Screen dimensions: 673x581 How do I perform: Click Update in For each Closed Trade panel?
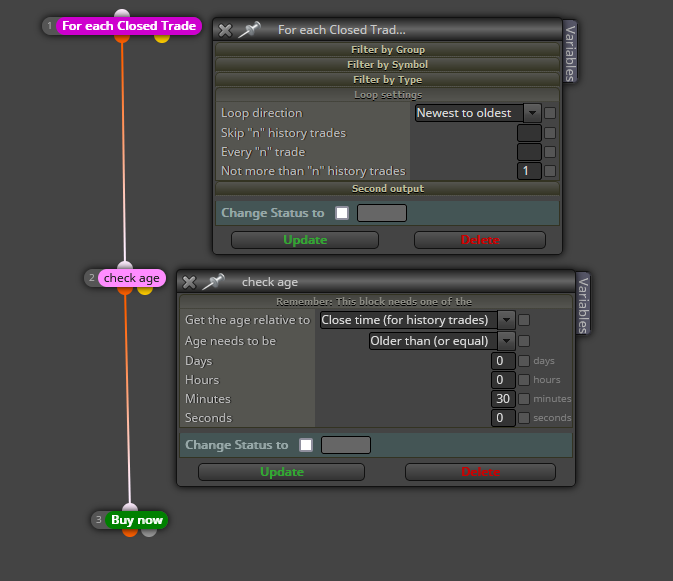(x=305, y=240)
